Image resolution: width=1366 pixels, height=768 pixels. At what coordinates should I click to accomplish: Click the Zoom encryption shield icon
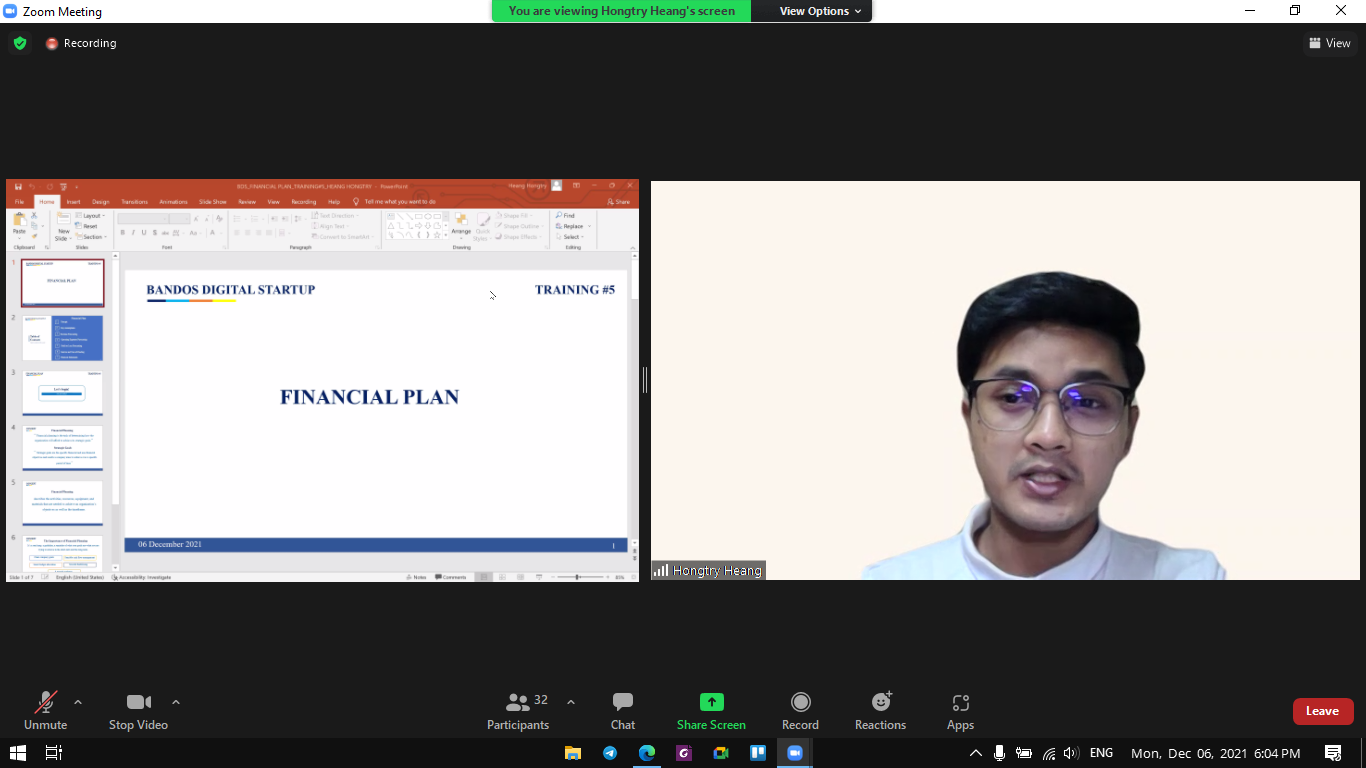coord(20,43)
